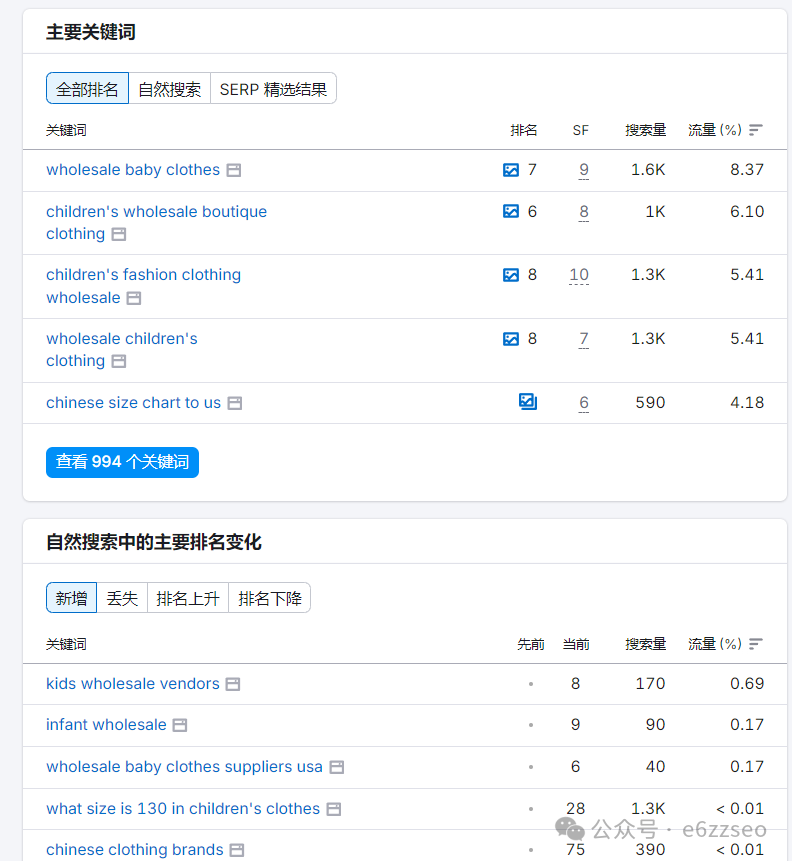Image resolution: width=792 pixels, height=861 pixels.
Task: Open SERP icon beside infant wholesale
Action: 180,725
